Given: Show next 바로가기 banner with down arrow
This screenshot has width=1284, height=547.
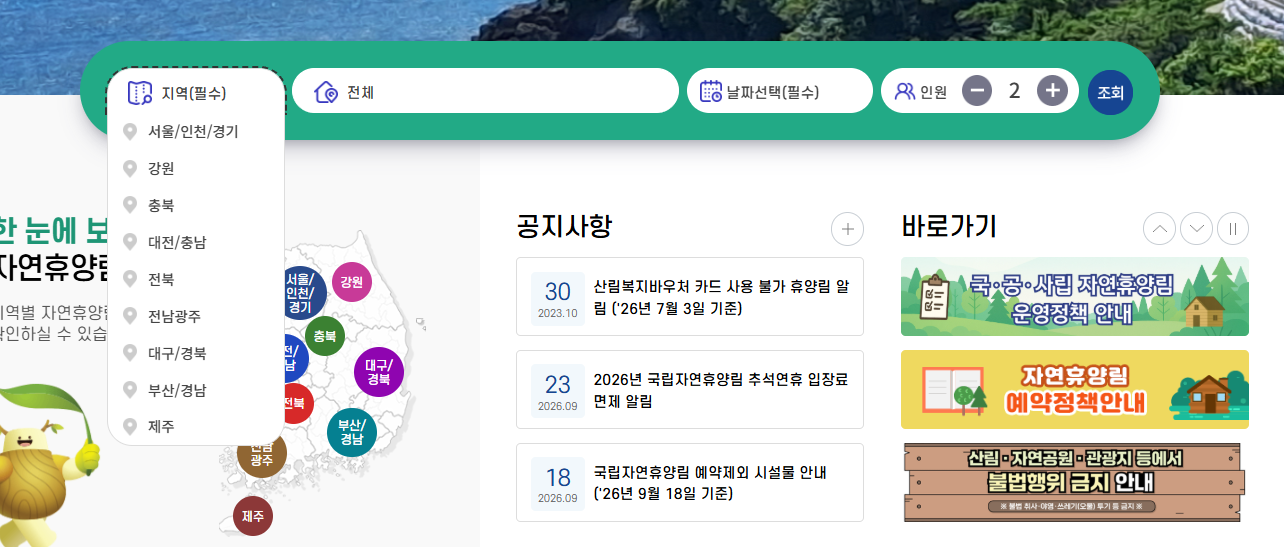Looking at the screenshot, I should [x=1196, y=229].
